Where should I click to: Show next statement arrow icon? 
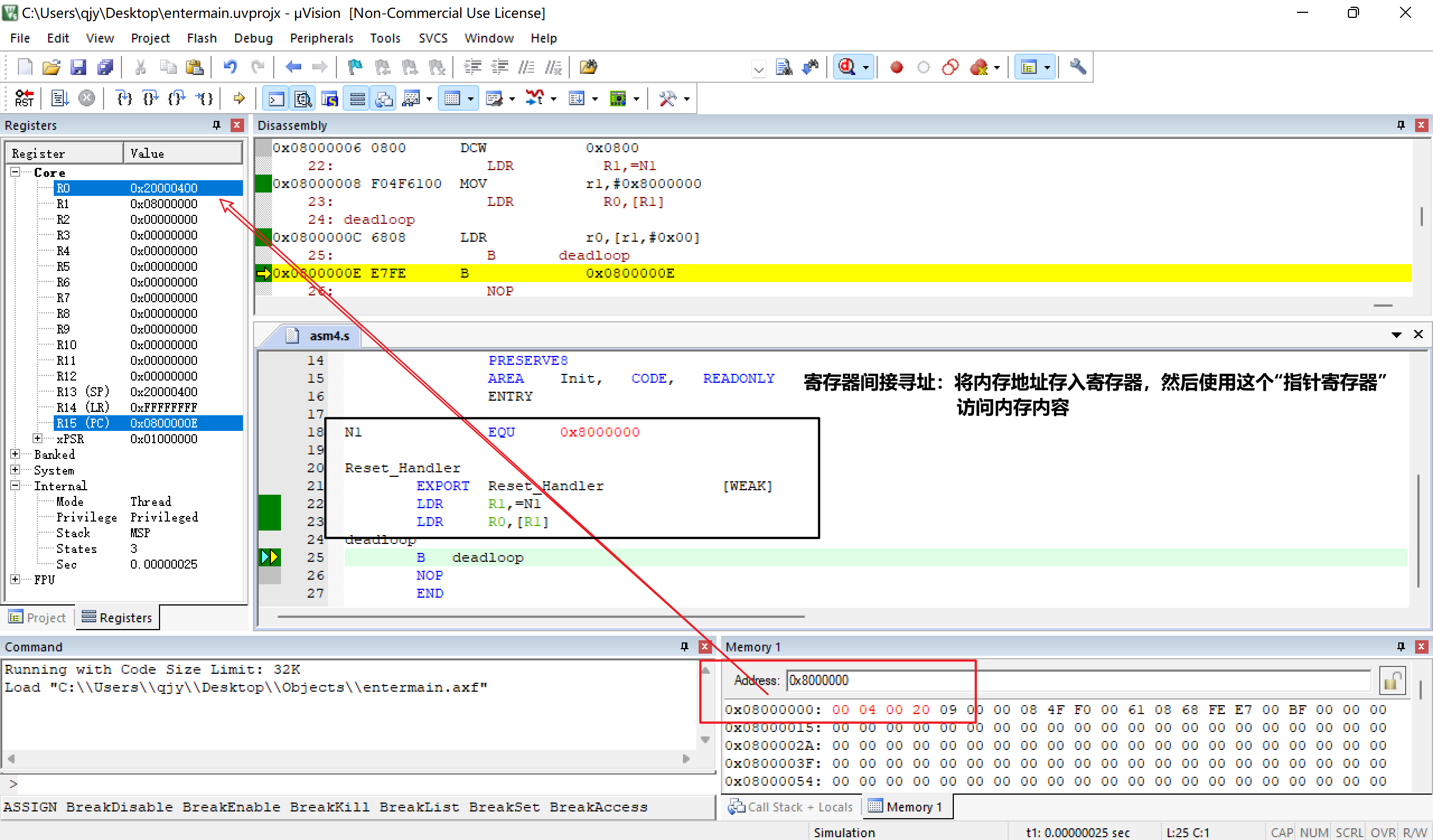point(239,99)
